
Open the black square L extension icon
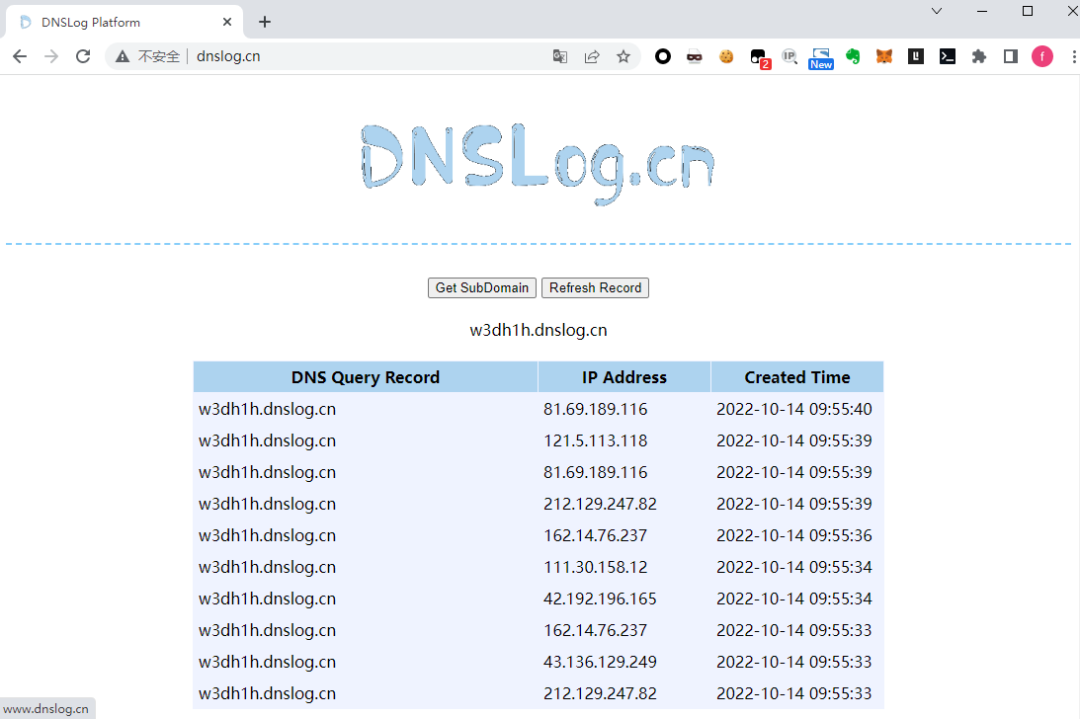click(916, 56)
